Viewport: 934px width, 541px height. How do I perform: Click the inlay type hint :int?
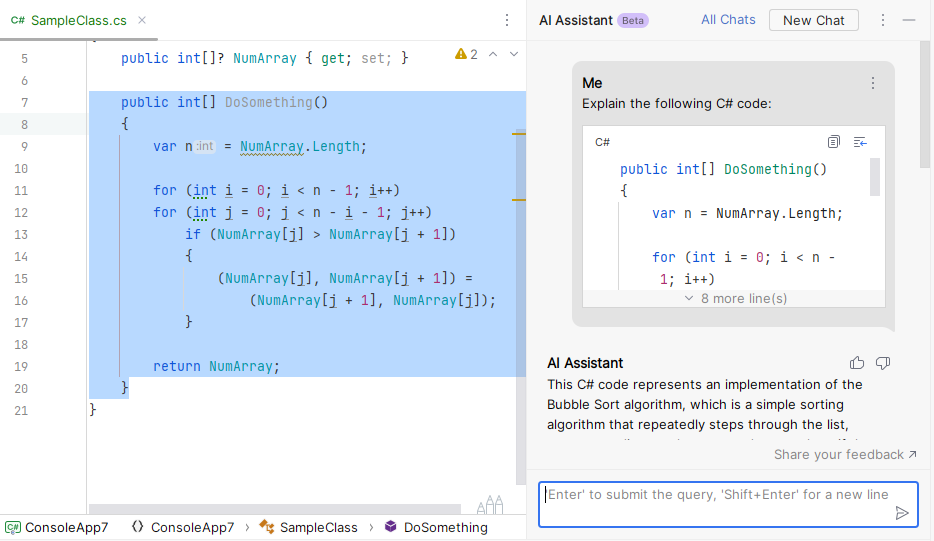[x=204, y=146]
